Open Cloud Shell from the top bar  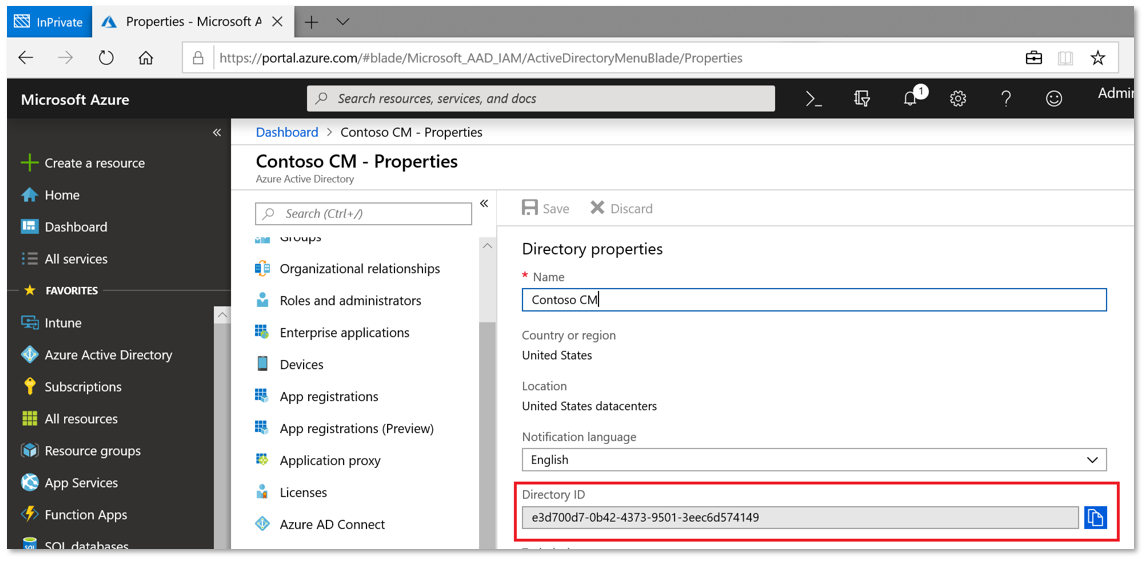pos(814,99)
